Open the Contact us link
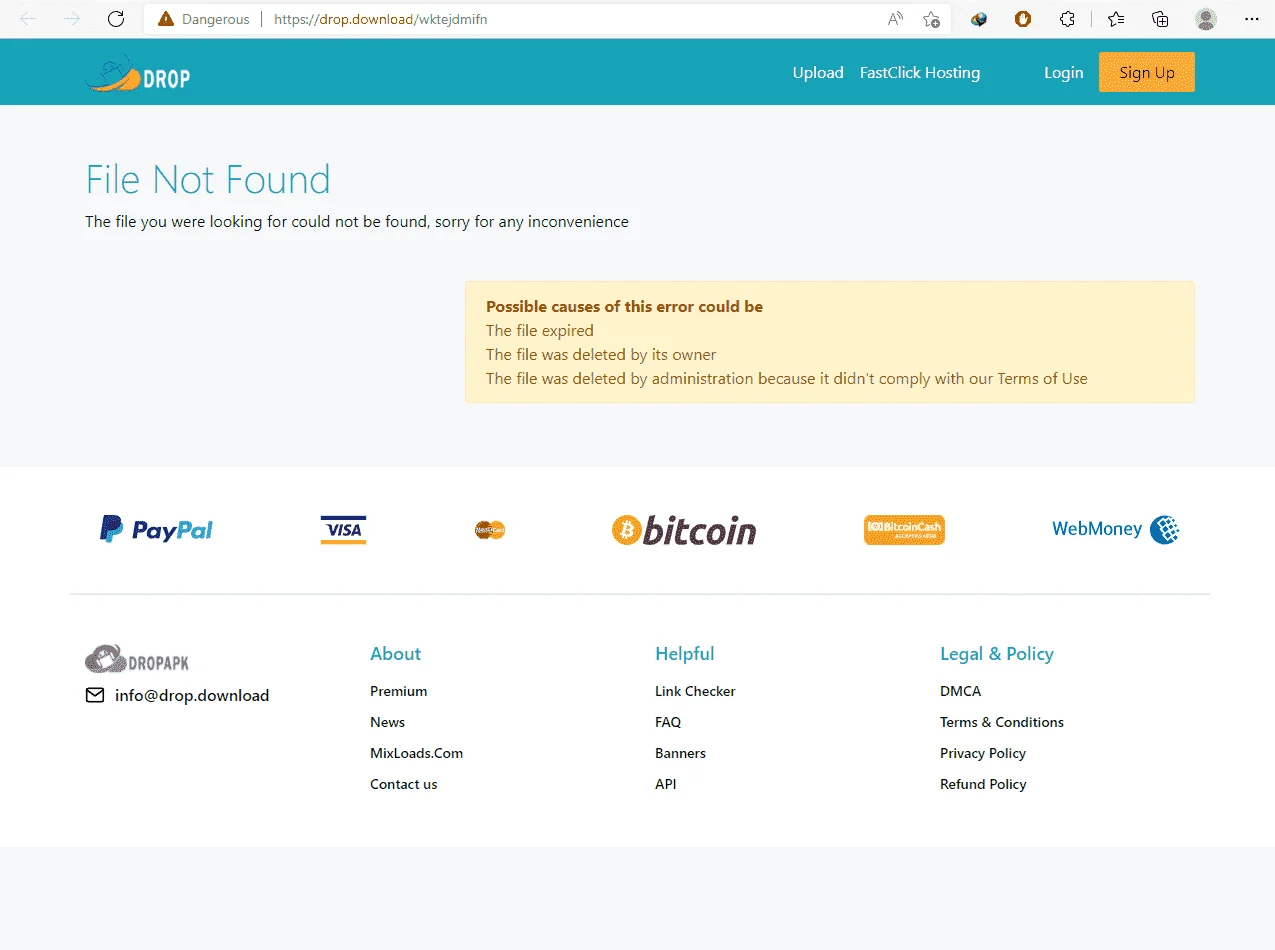1275x950 pixels. tap(403, 784)
